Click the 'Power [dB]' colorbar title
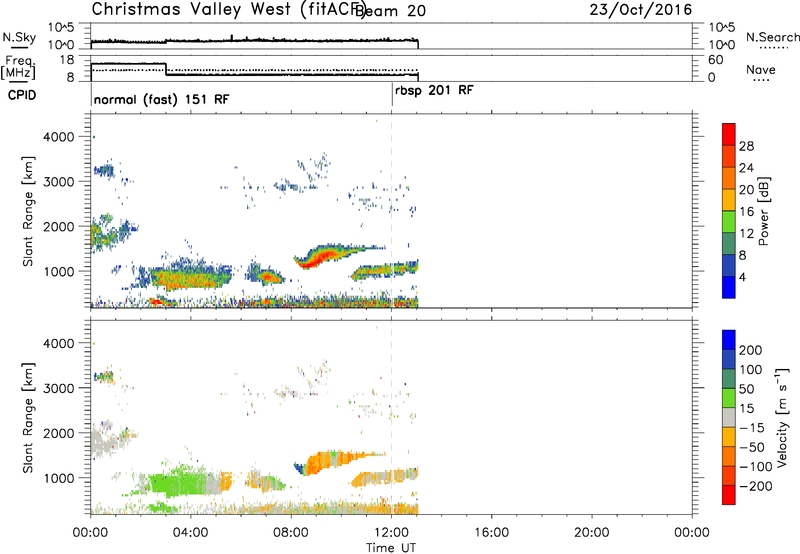This screenshot has width=800, height=554. pyautogui.click(x=764, y=211)
